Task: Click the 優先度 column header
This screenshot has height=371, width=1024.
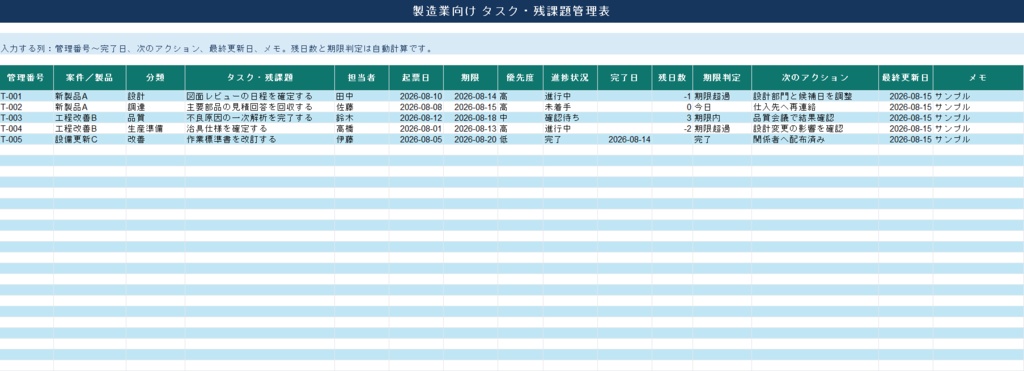Action: point(520,77)
